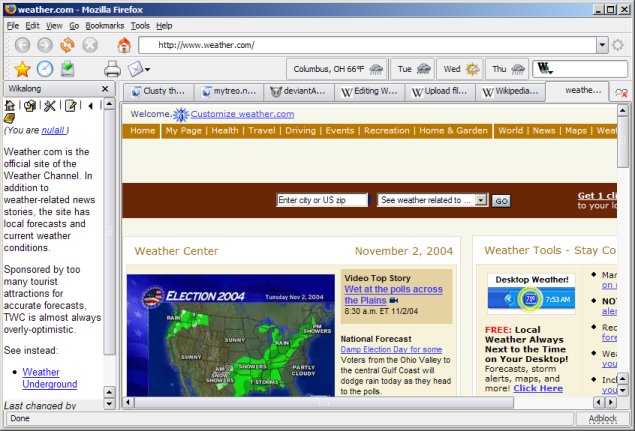The image size is (635, 431).
Task: Go back using the Back arrow button
Action: (x=22, y=45)
